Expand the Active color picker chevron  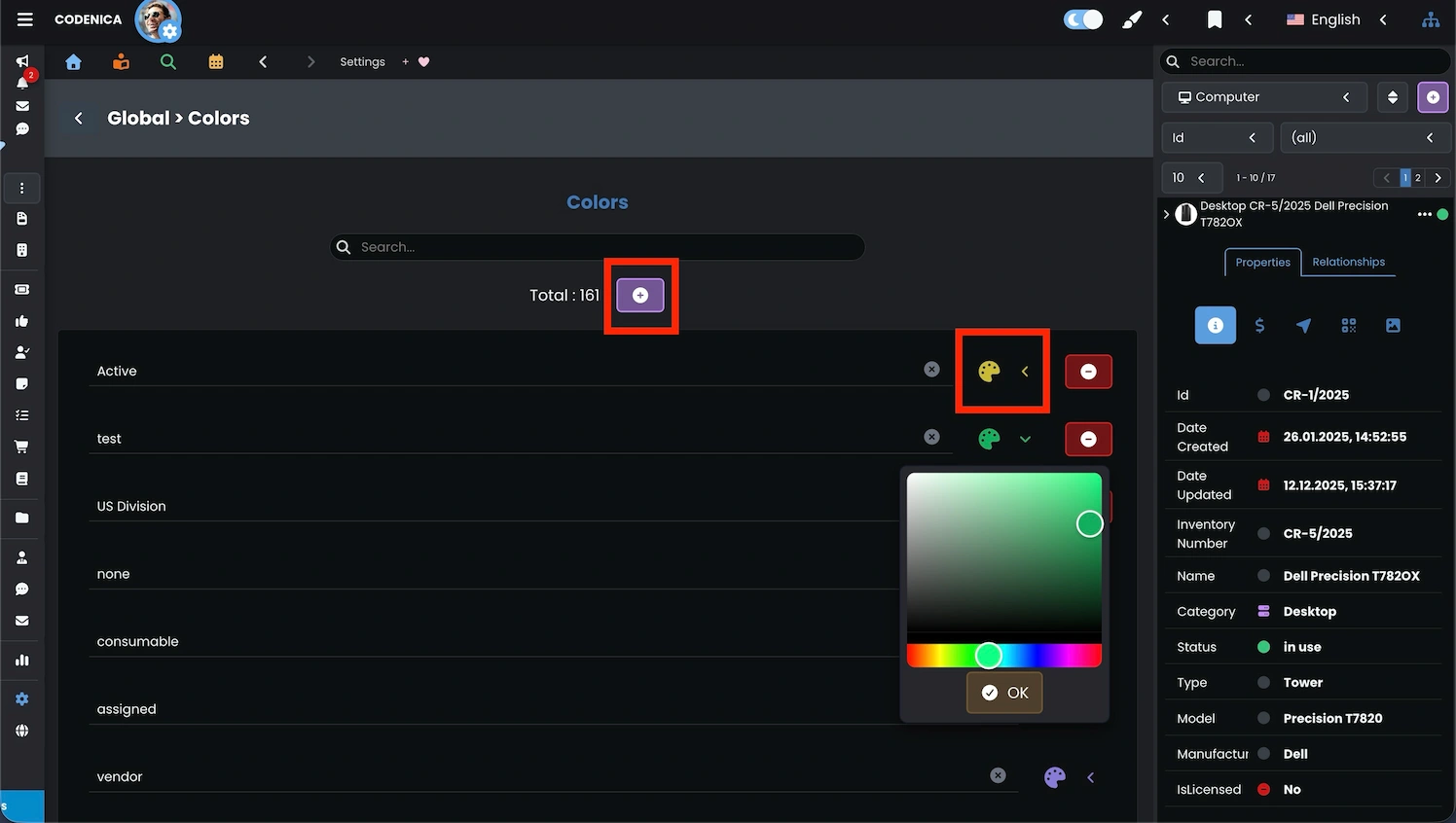pyautogui.click(x=1024, y=371)
